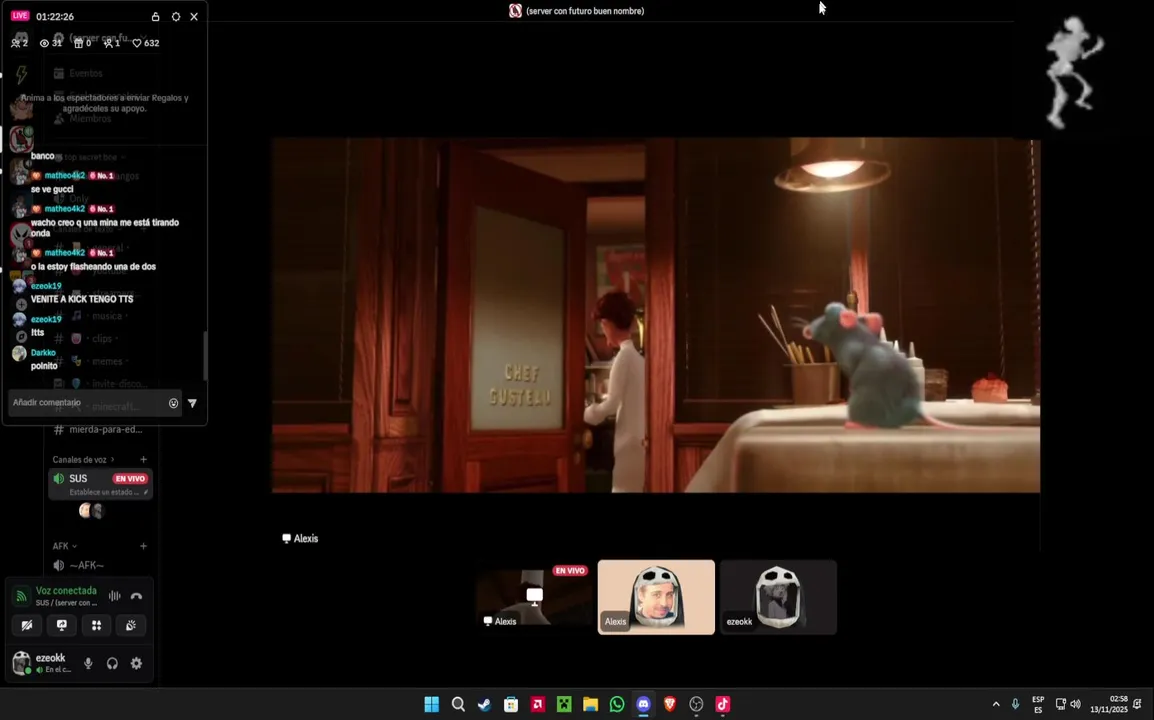Click Alexis EN VIVO stream thumbnail
Viewport: 1154px width, 720px height.
point(534,597)
